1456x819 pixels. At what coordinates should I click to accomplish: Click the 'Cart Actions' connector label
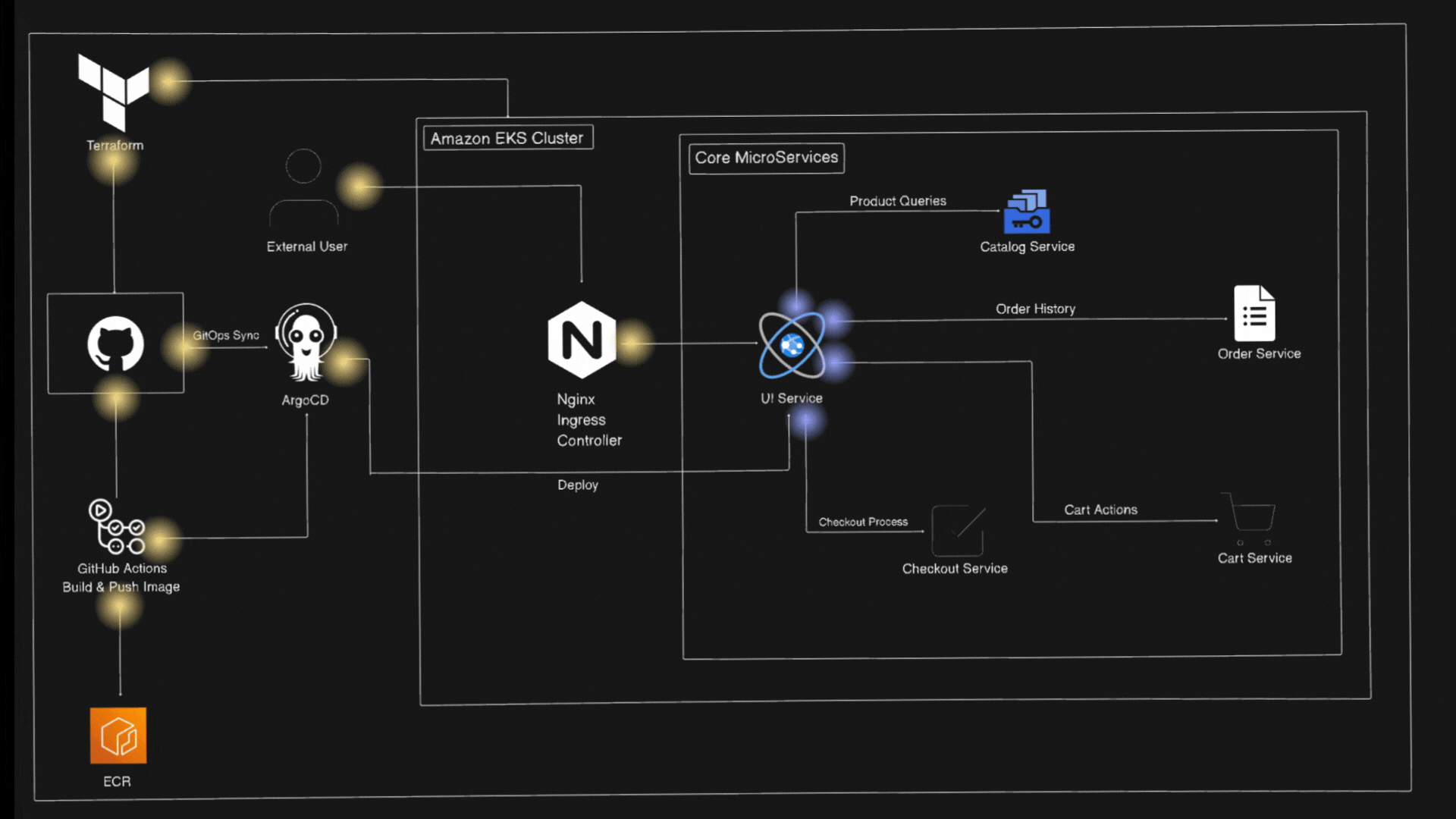coord(1100,510)
